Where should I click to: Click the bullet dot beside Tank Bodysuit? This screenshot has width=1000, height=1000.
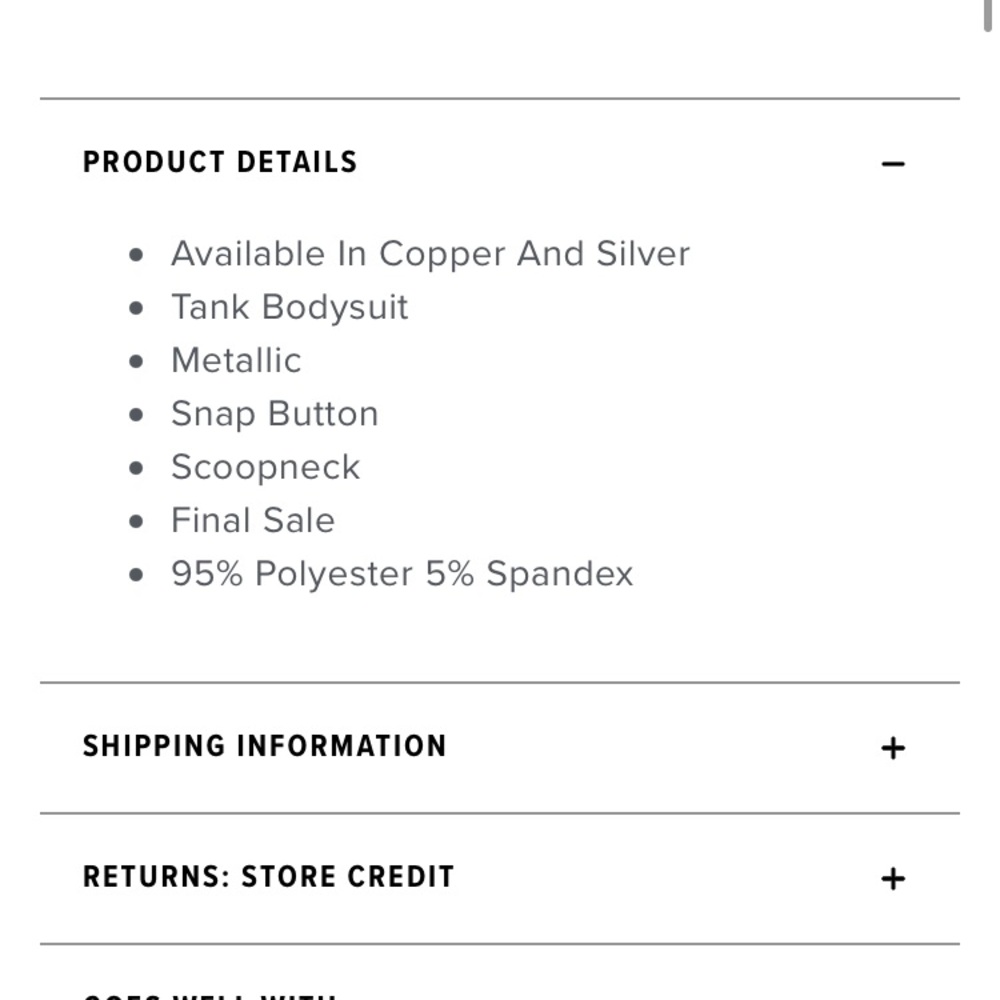(137, 308)
